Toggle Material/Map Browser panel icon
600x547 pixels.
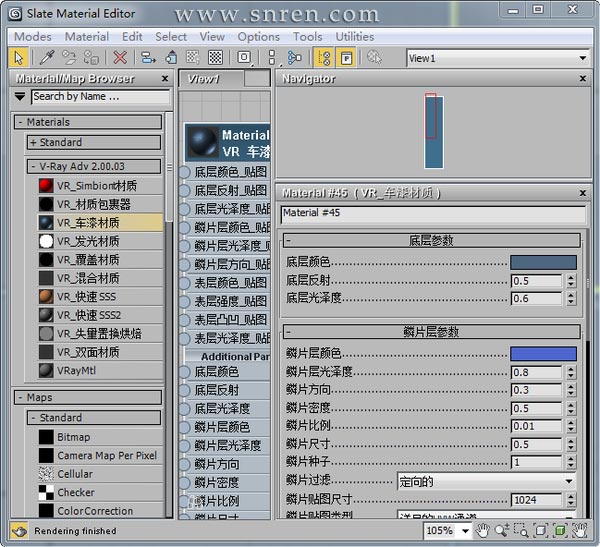(x=324, y=58)
